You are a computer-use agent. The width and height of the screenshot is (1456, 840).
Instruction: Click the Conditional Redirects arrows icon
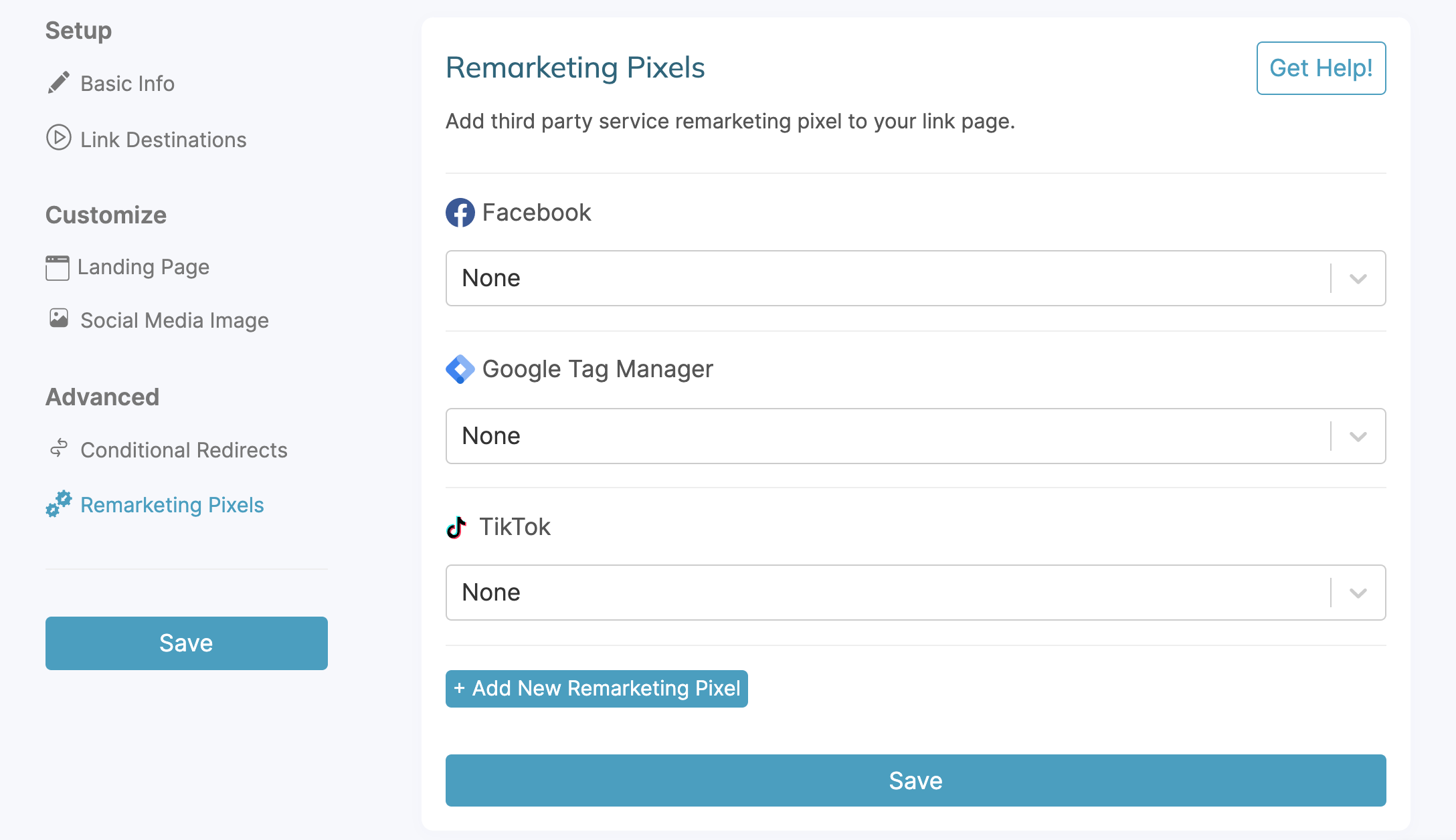[59, 448]
